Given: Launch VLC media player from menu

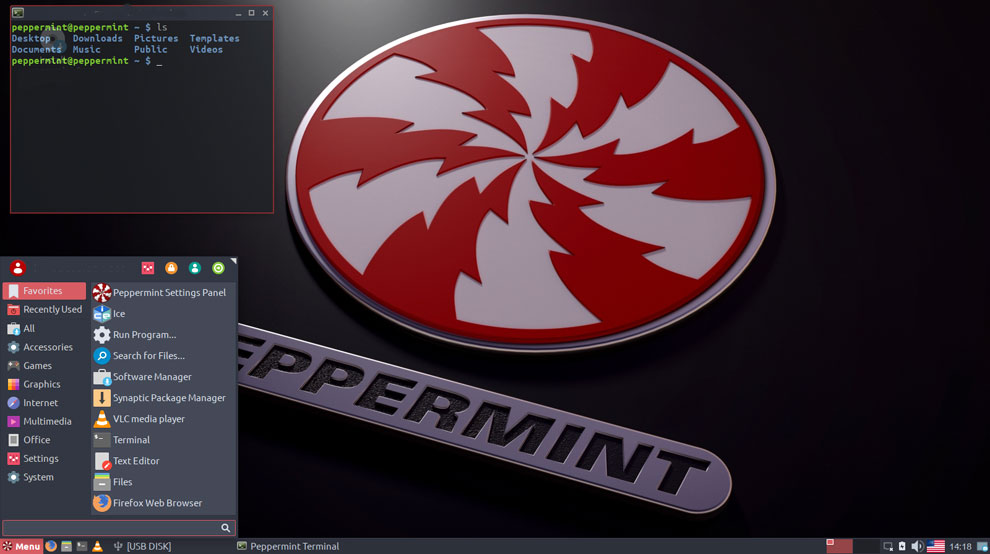Looking at the screenshot, I should click(x=164, y=419).
